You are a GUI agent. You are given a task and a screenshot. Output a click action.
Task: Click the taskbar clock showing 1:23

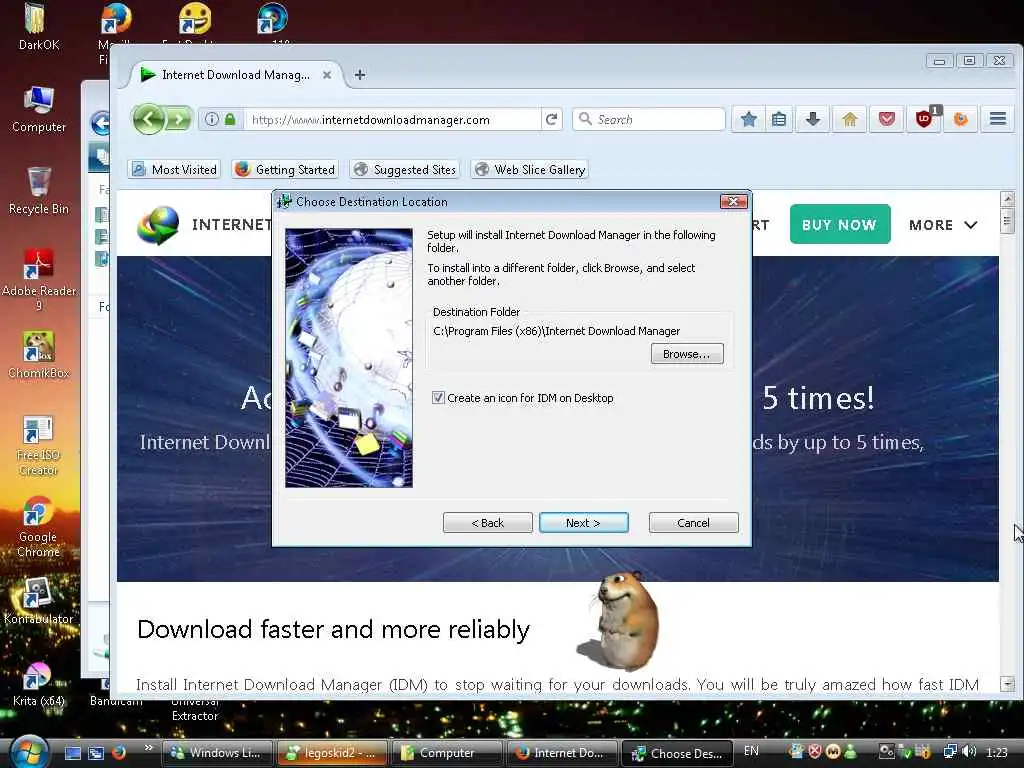tap(997, 752)
